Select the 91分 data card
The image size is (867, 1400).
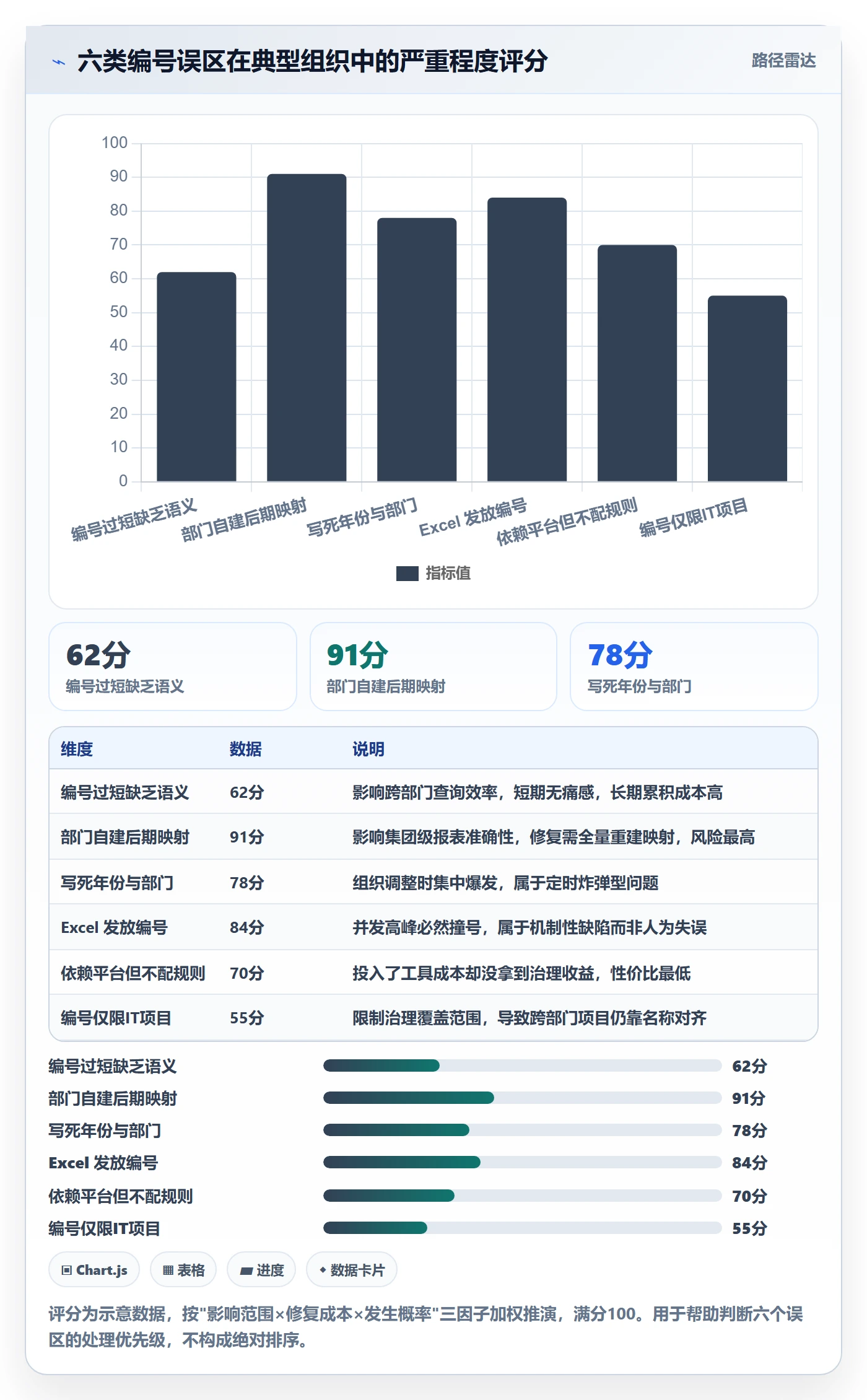point(434,667)
